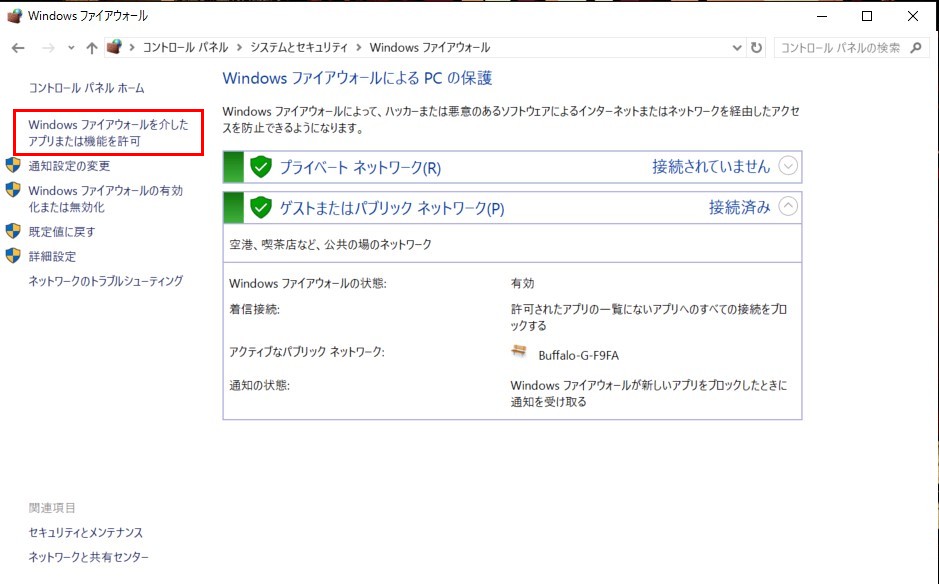939x584 pixels.
Task: Click 接続されていません status text
Action: pyautogui.click(x=711, y=166)
